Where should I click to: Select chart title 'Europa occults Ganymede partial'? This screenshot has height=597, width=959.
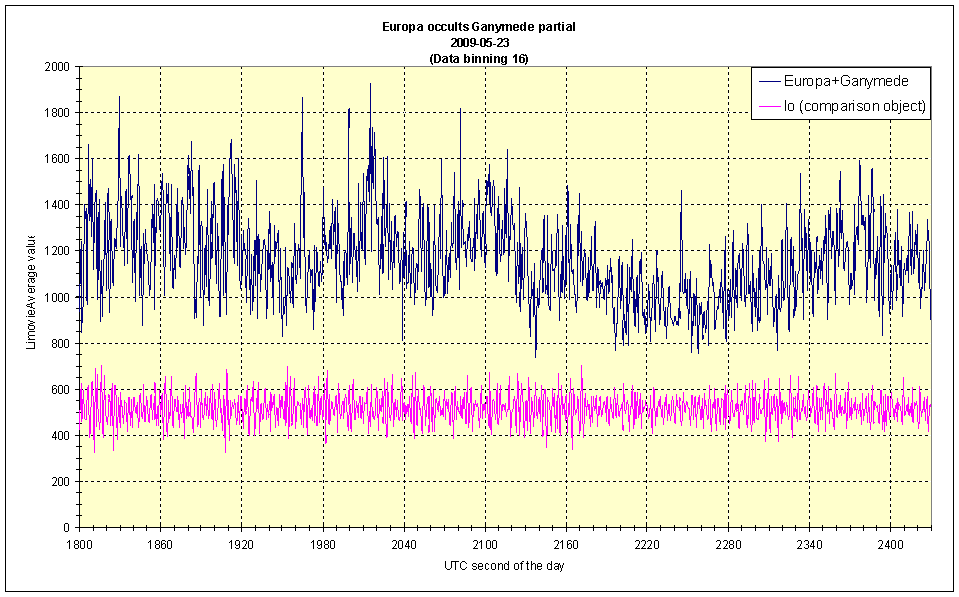pyautogui.click(x=478, y=27)
